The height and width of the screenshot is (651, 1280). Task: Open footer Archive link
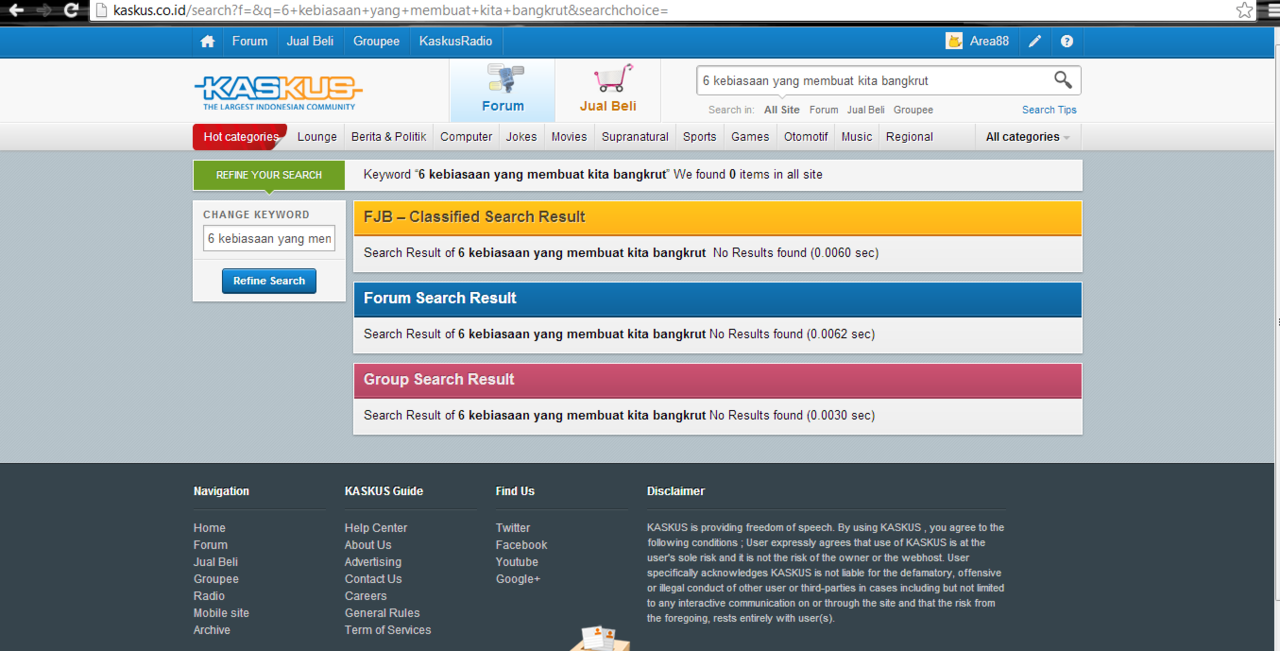[212, 630]
